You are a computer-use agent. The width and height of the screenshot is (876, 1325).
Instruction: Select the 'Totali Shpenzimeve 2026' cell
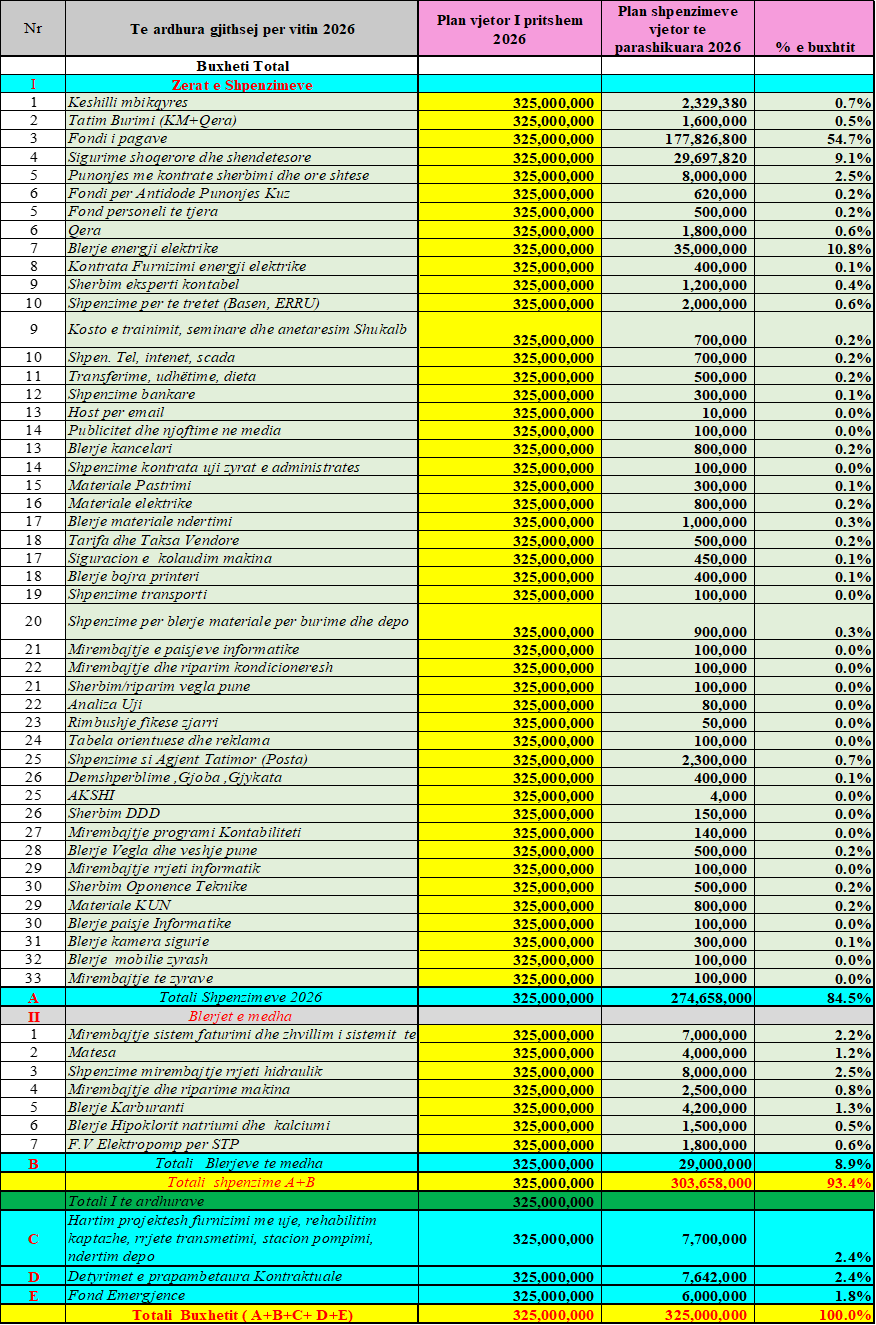(x=241, y=997)
